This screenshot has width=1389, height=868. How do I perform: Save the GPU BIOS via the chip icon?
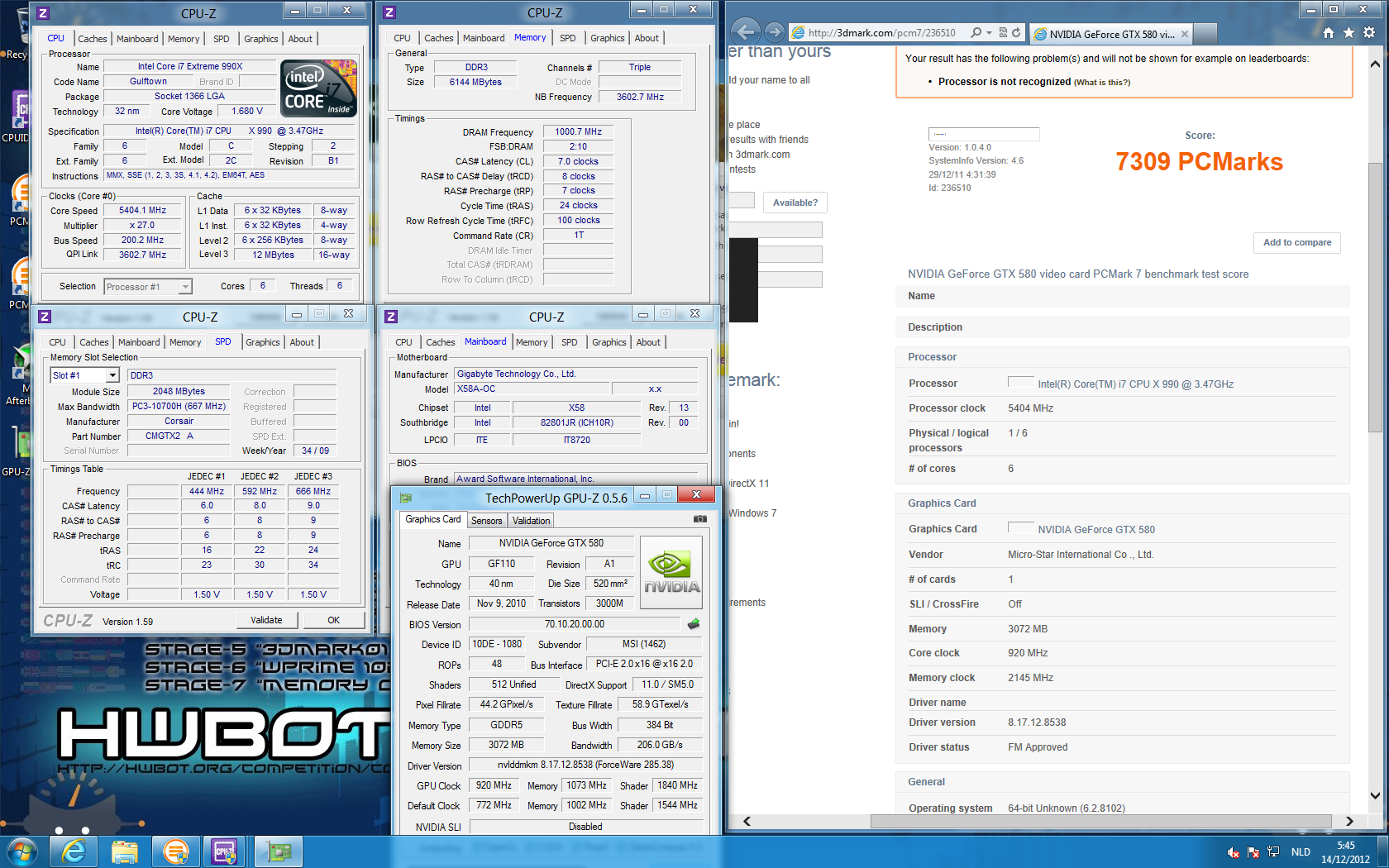click(x=693, y=624)
